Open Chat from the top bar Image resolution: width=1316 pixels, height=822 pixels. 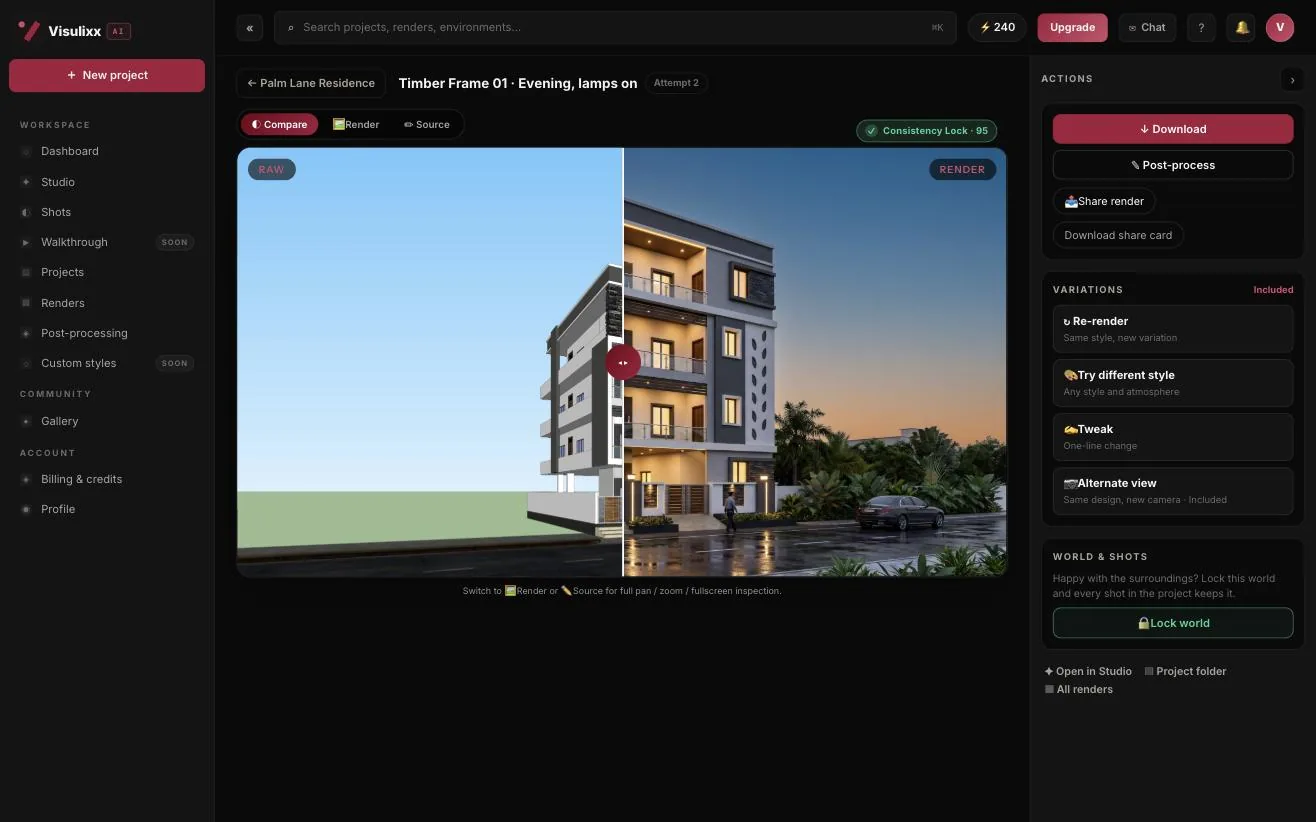tap(1147, 28)
